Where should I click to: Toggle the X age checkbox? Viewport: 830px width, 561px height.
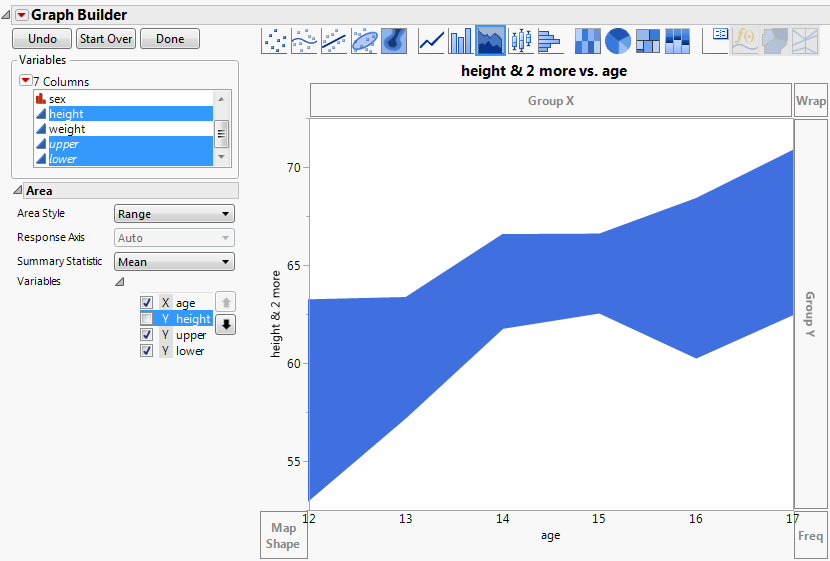[x=147, y=303]
